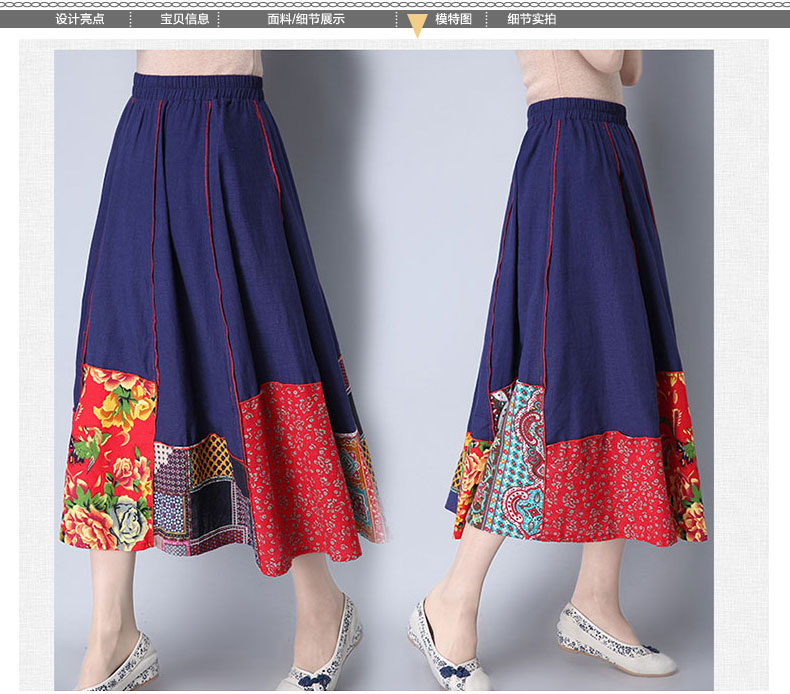Click the checkered patchwork panel on left skirt

click(195, 495)
